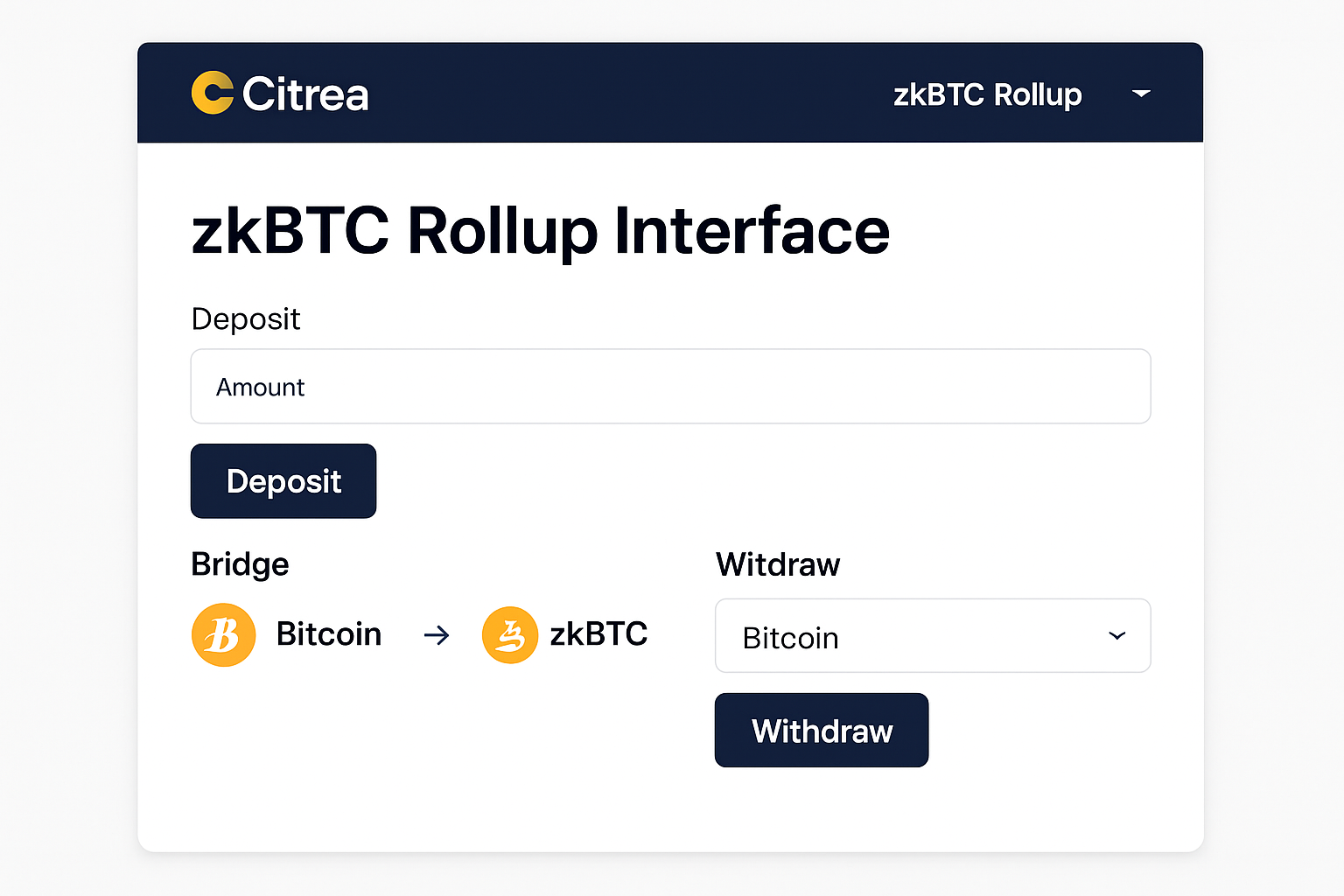Click the chevron next to zkBTC Rollup
The height and width of the screenshot is (896, 1344).
[1142, 94]
